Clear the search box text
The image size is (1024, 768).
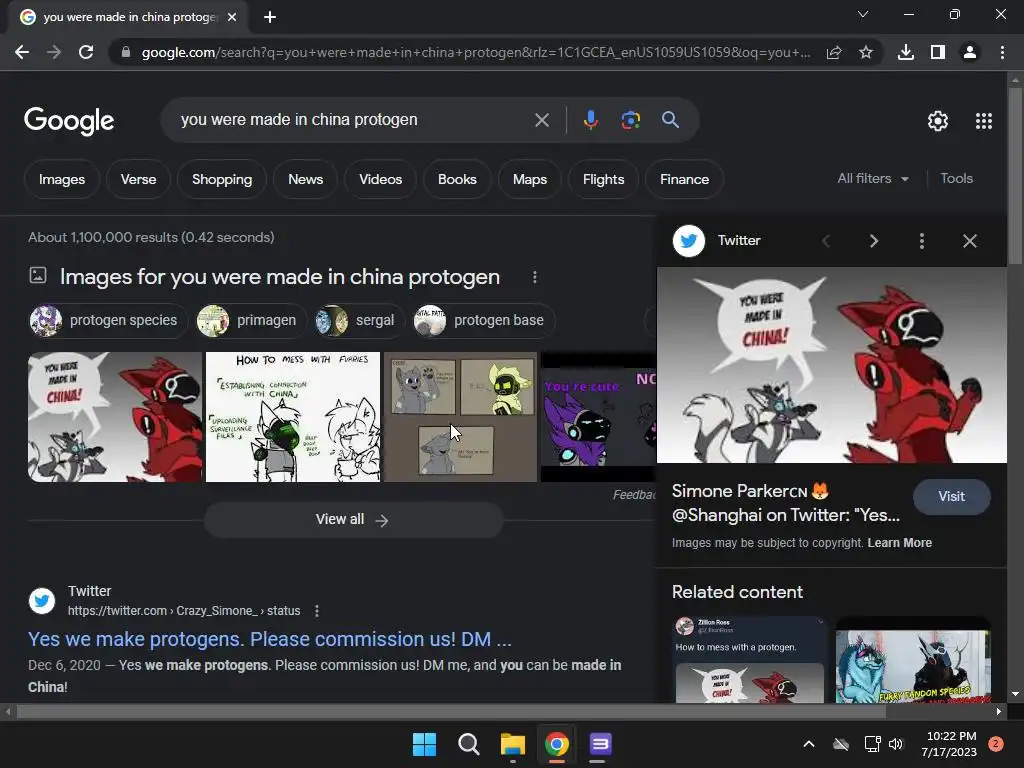pyautogui.click(x=542, y=120)
